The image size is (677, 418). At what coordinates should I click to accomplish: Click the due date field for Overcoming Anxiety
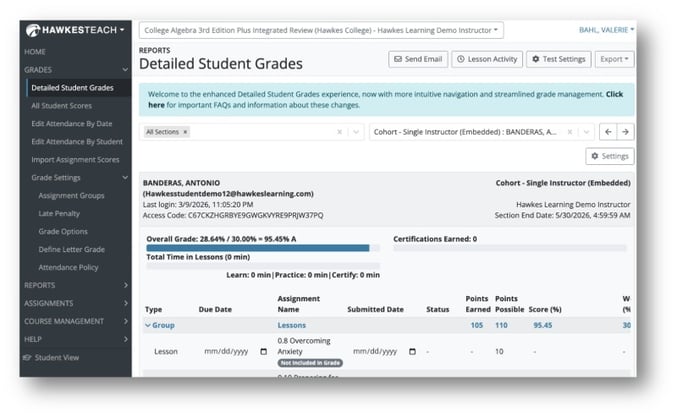226,352
